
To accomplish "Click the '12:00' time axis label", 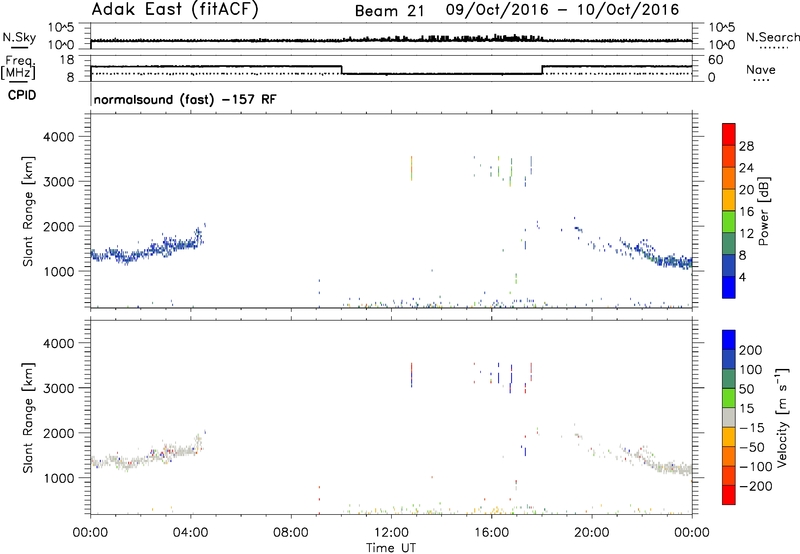I will pyautogui.click(x=391, y=533).
